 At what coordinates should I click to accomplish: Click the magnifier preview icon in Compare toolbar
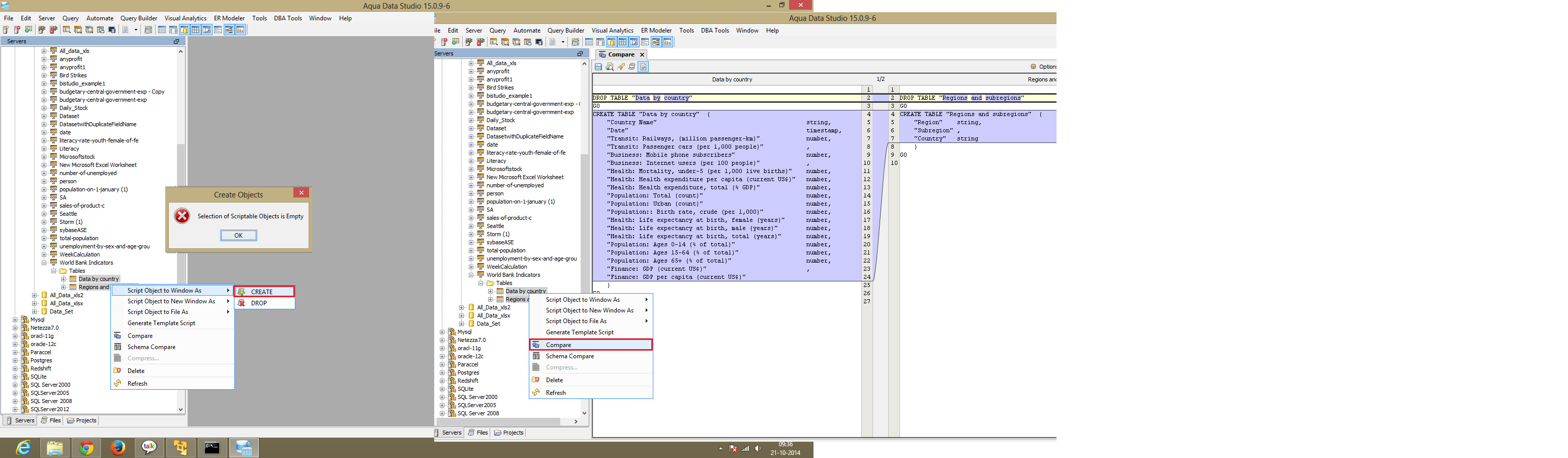(609, 67)
